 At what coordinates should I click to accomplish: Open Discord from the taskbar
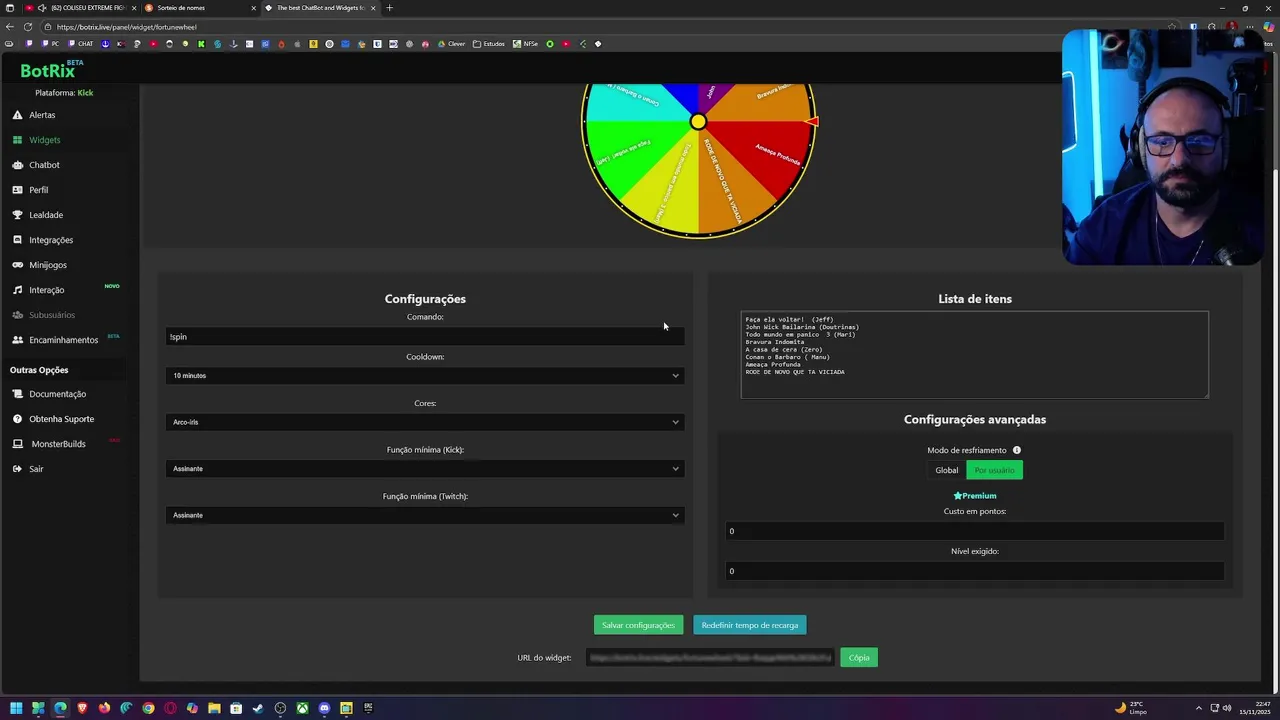pos(324,708)
